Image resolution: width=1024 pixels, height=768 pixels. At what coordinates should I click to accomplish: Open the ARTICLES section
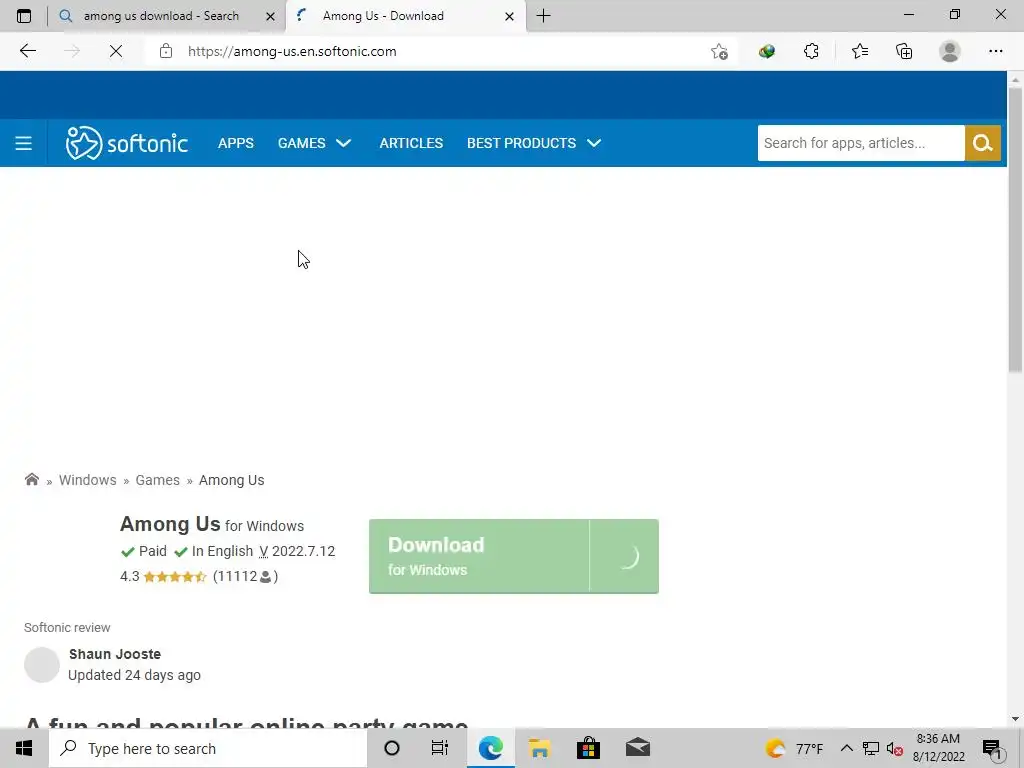point(411,143)
